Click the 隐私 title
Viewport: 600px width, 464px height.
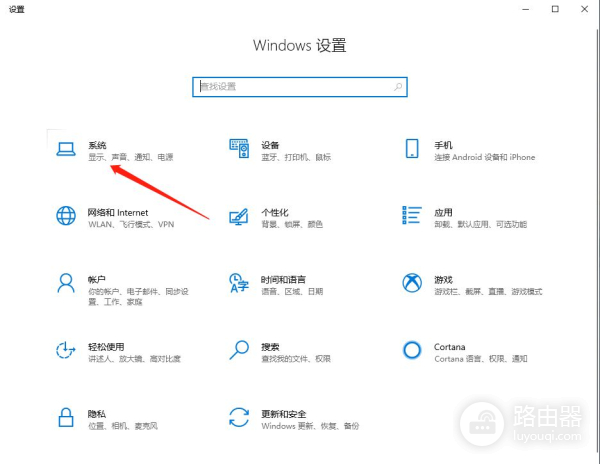96,414
